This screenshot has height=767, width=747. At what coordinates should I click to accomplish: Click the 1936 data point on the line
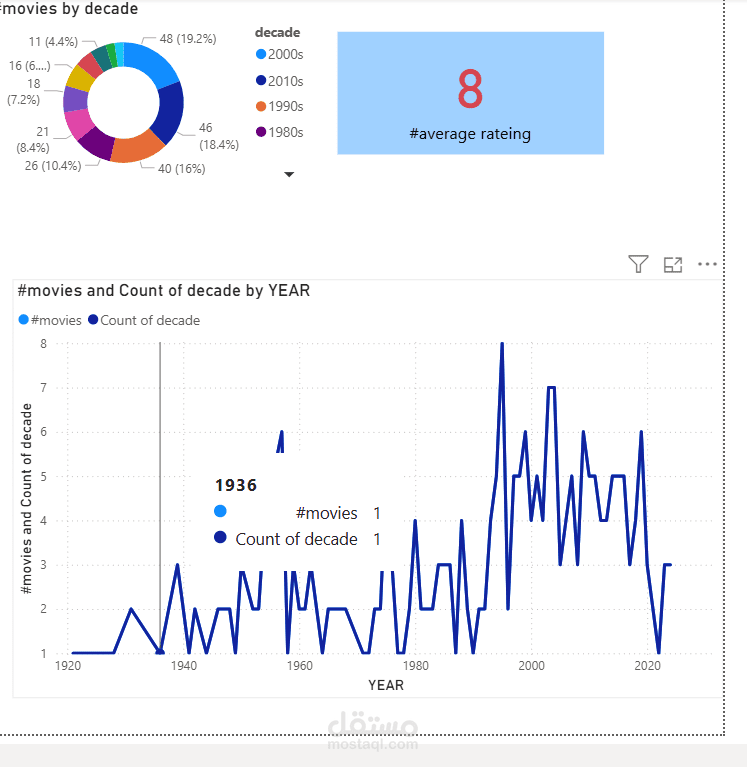click(x=160, y=652)
